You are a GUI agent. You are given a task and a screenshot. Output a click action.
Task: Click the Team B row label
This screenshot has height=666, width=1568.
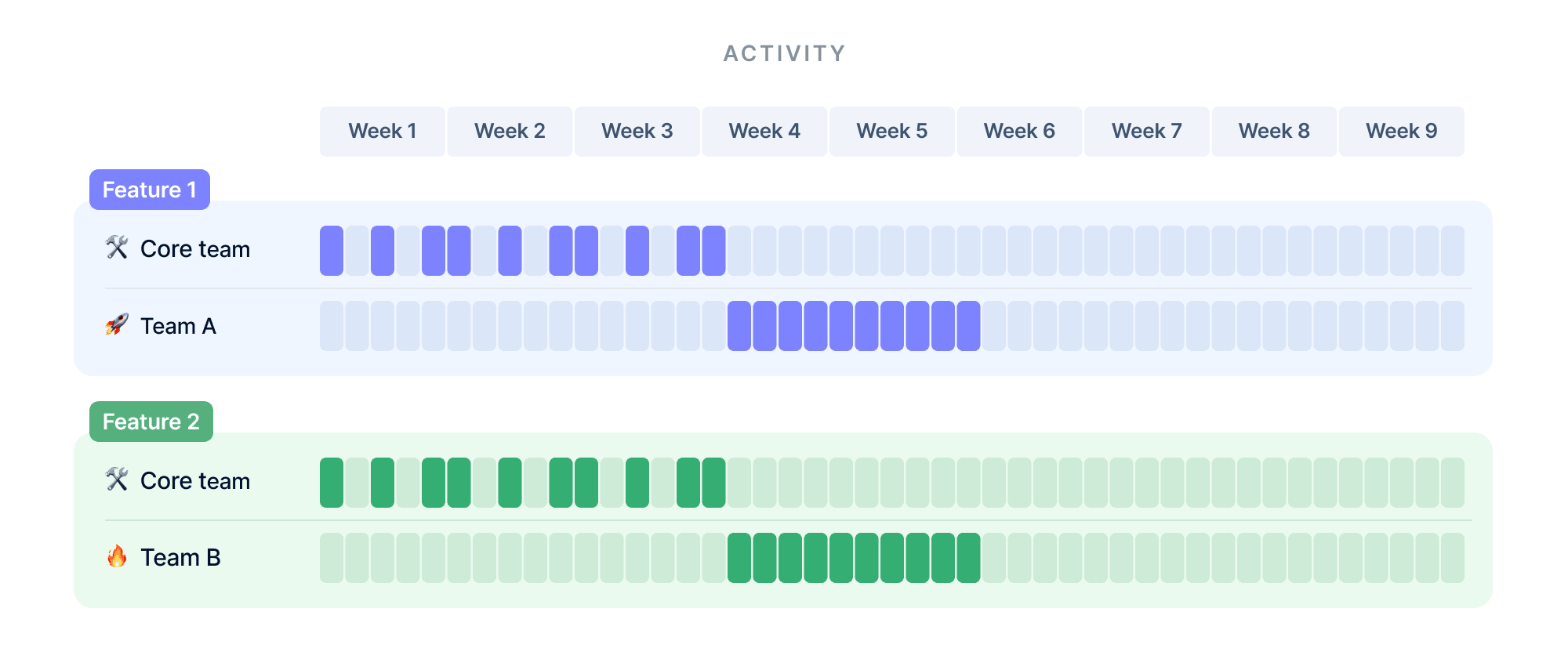[x=180, y=558]
